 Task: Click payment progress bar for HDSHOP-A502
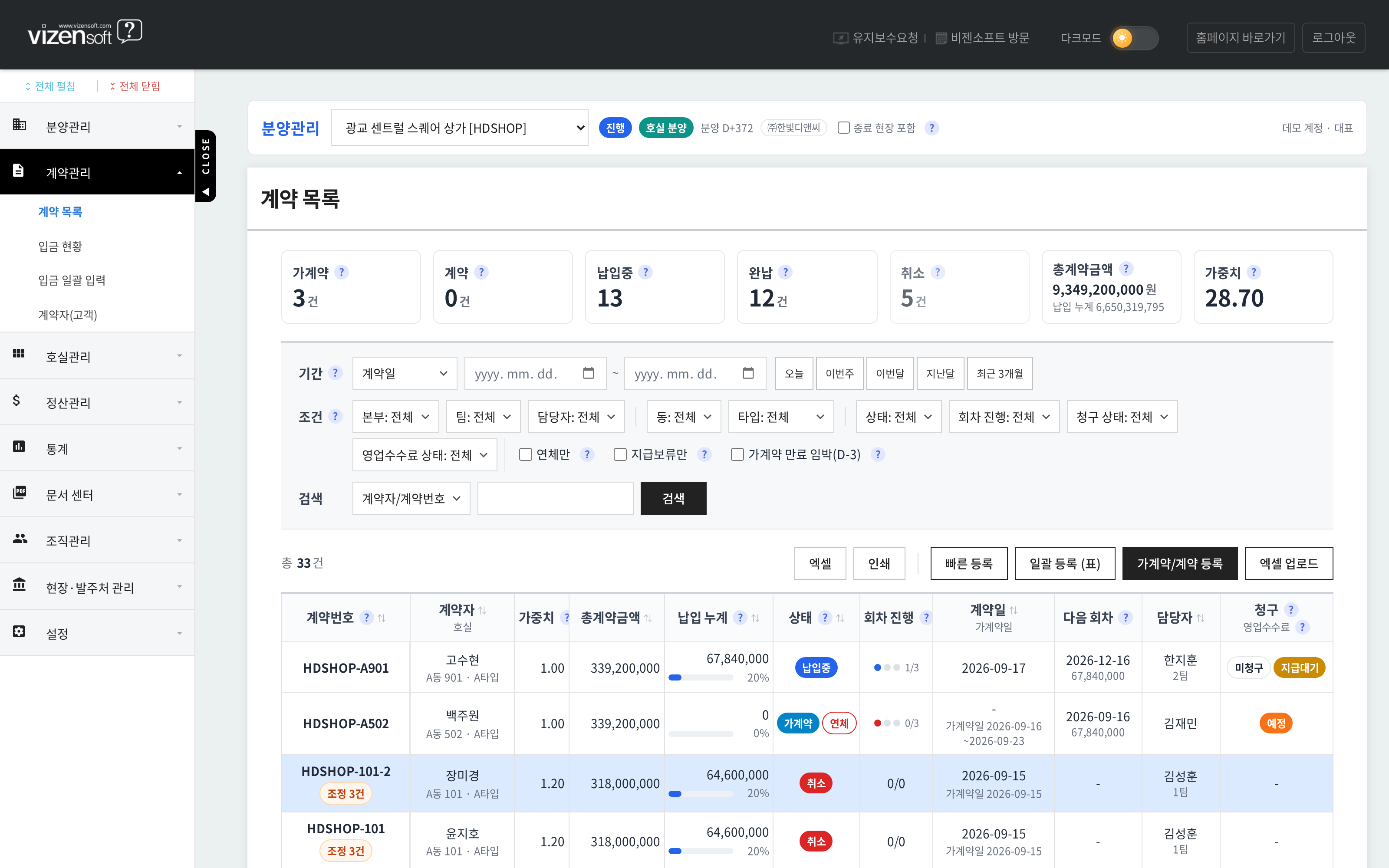coord(700,733)
